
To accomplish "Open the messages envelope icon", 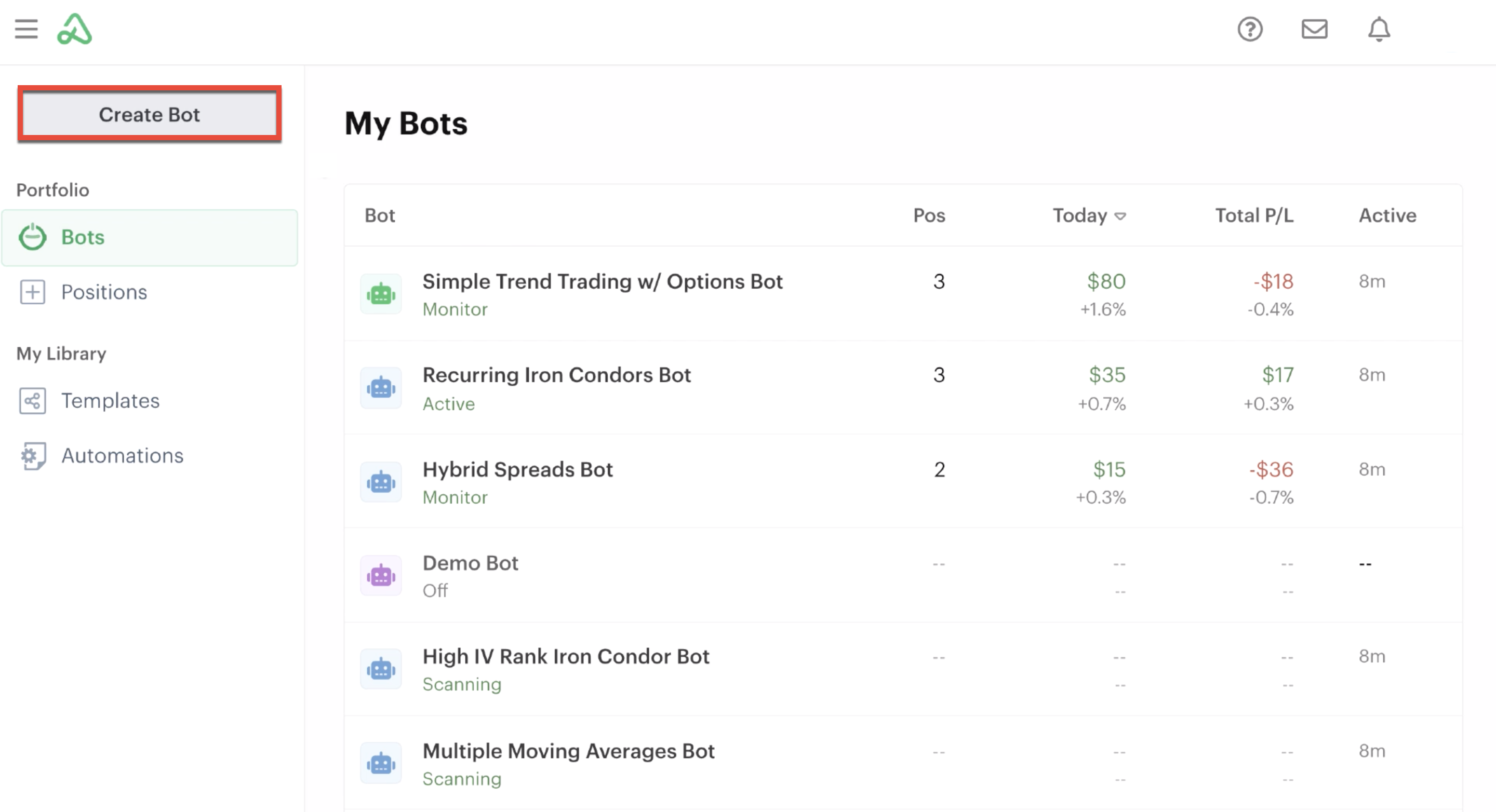I will click(x=1315, y=29).
